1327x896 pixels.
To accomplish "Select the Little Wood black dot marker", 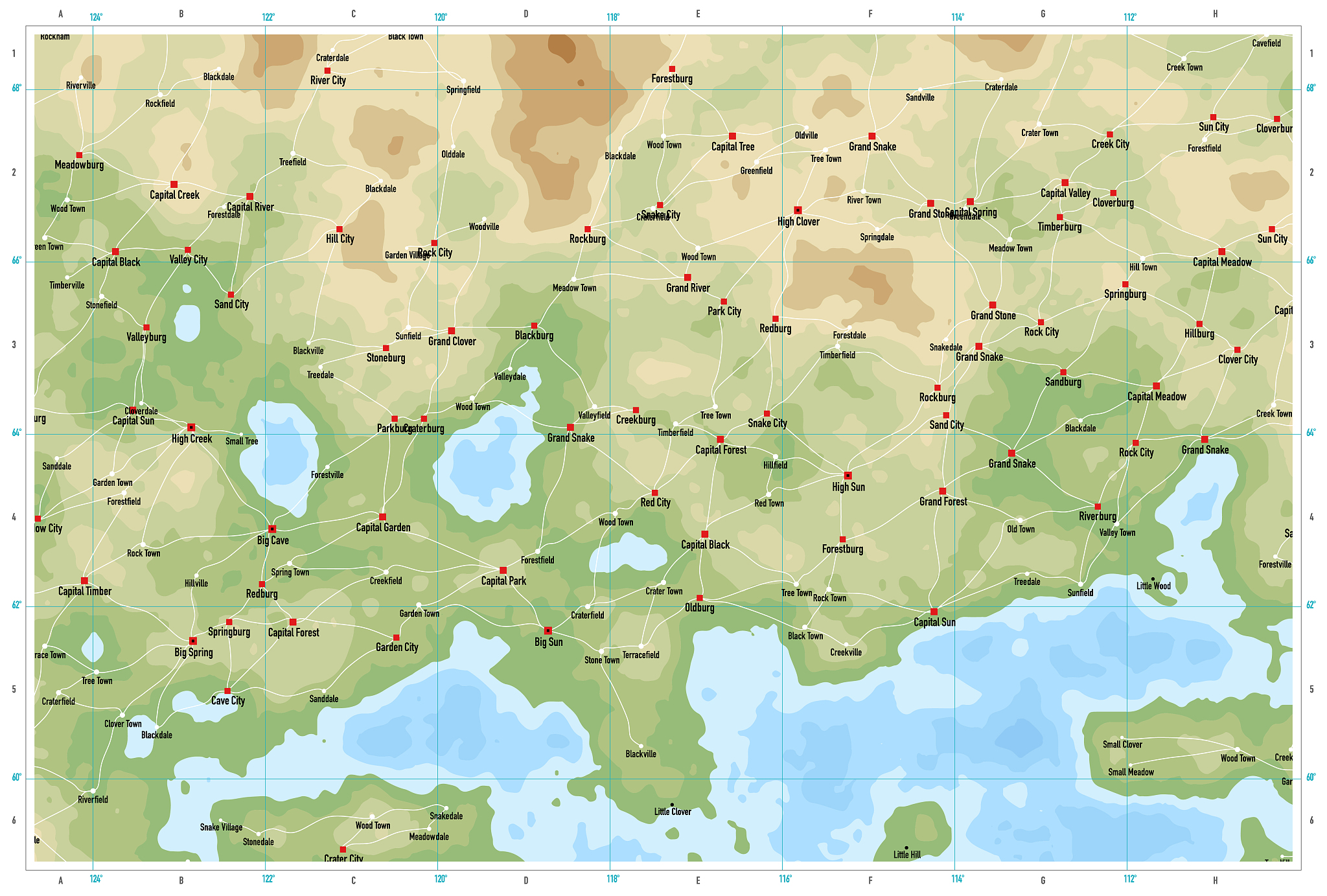I will (1153, 579).
